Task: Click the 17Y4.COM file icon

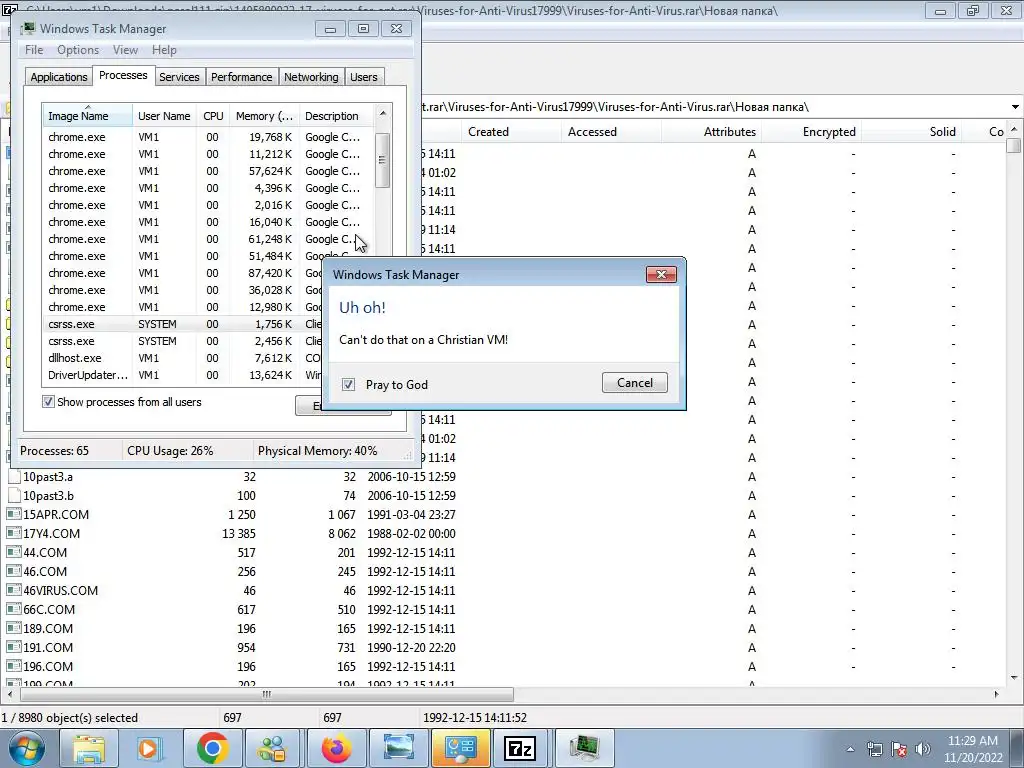Action: [x=13, y=534]
